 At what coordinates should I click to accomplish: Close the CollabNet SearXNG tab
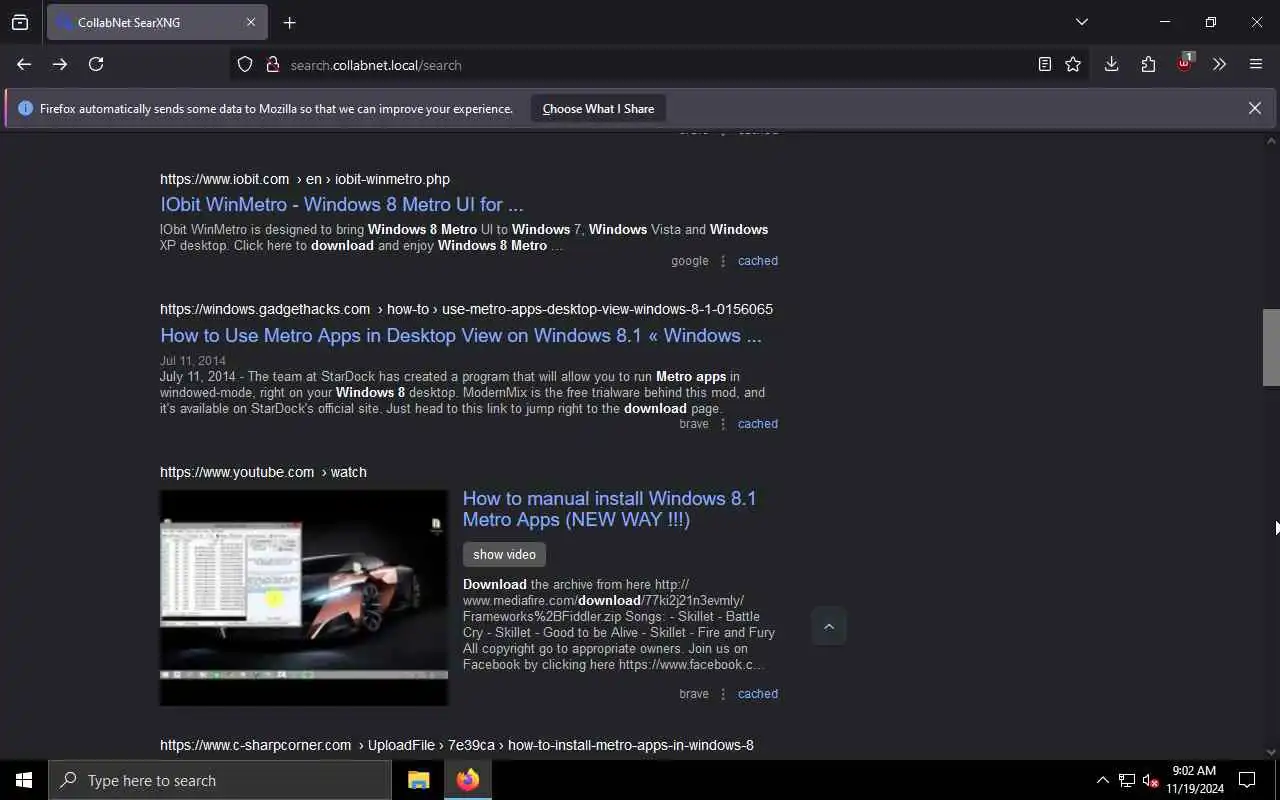[x=251, y=22]
